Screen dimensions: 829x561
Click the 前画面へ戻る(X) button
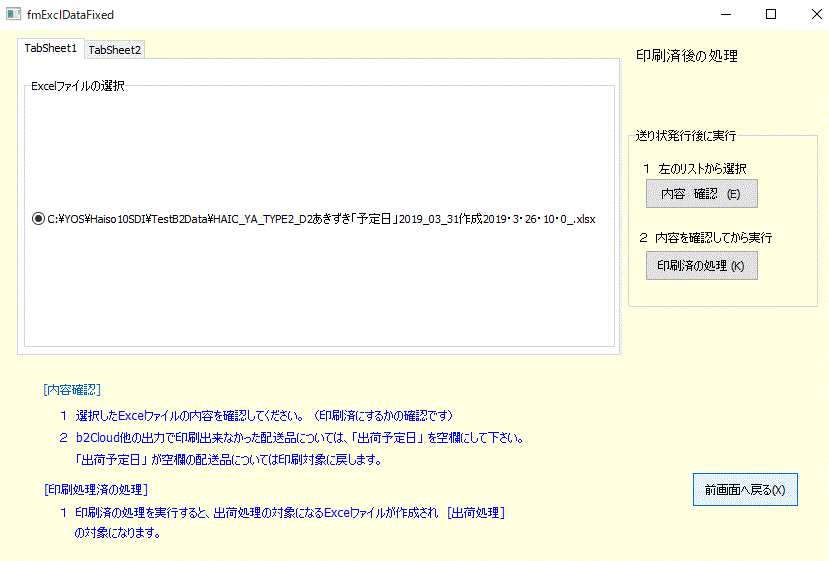745,490
